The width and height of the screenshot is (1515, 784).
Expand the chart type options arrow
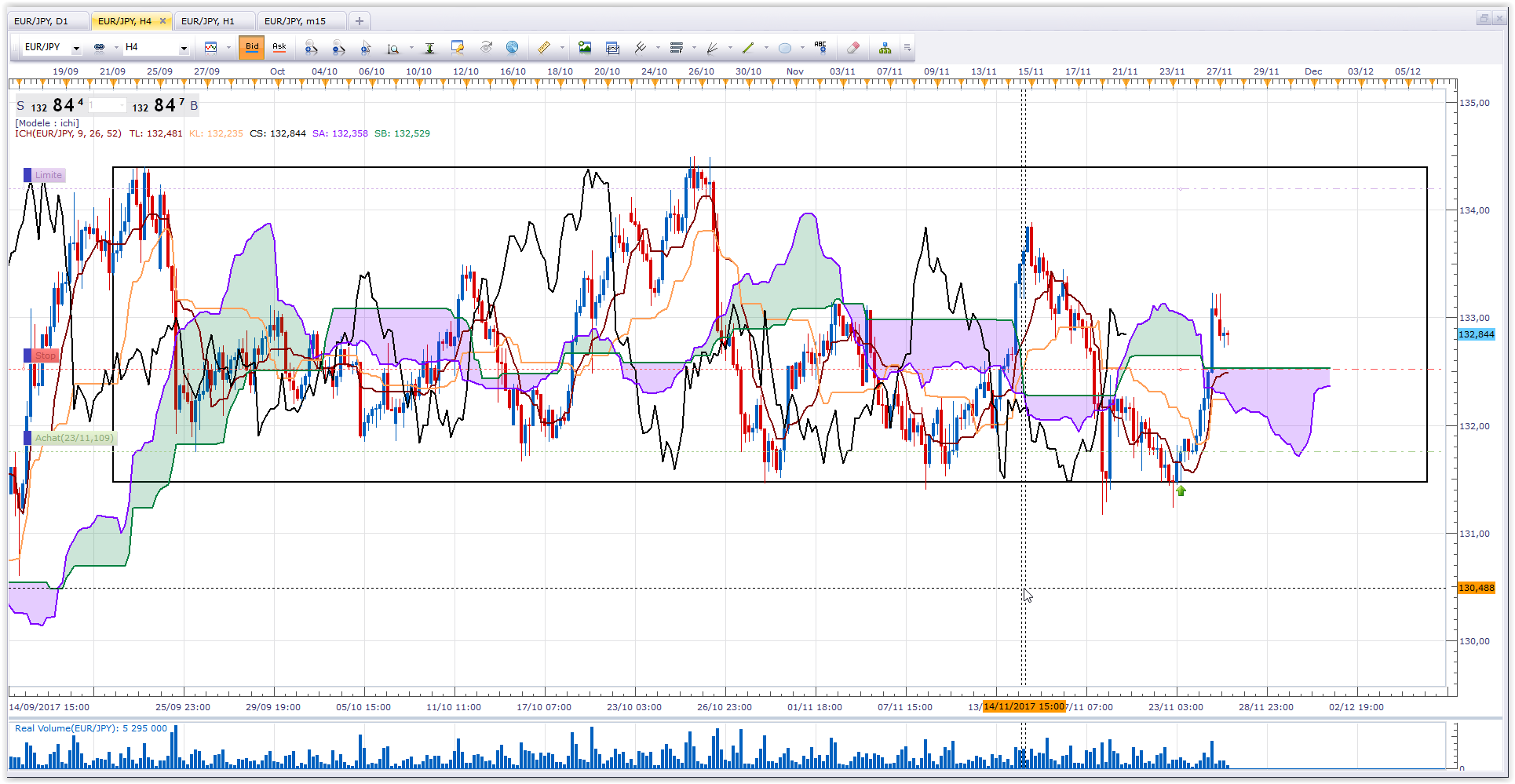(228, 48)
